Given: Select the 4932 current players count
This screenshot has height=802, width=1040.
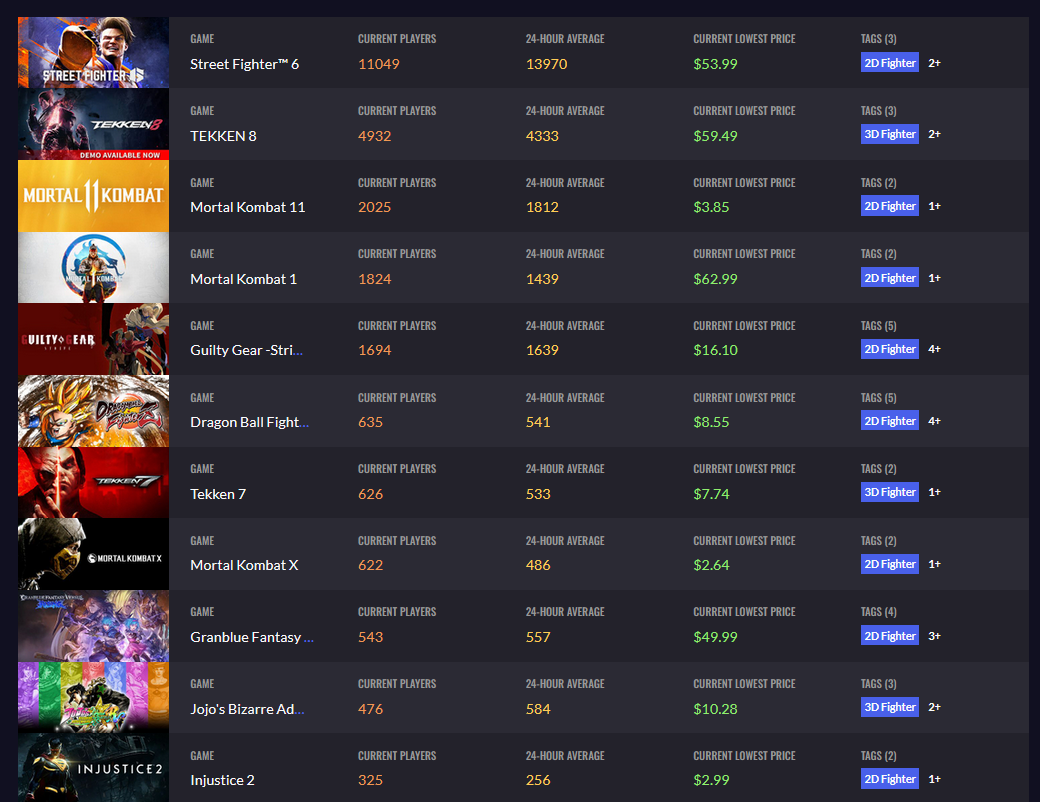Looking at the screenshot, I should [375, 136].
